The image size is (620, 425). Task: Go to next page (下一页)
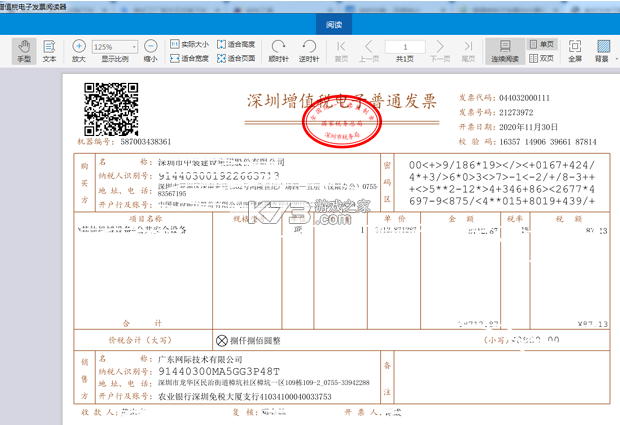pyautogui.click(x=440, y=51)
